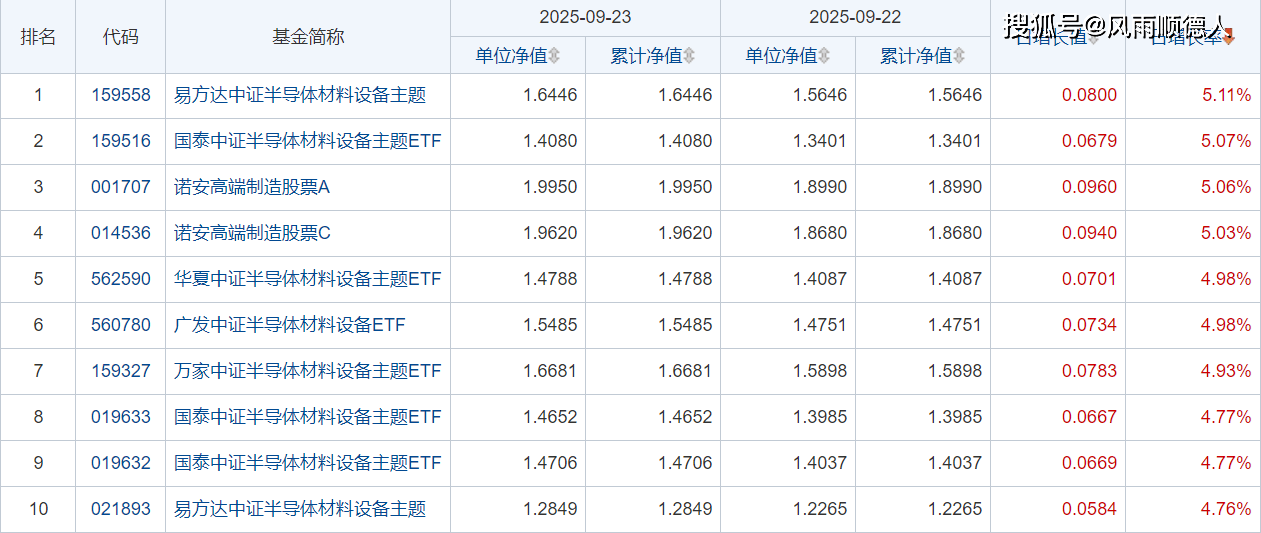The height and width of the screenshot is (533, 1261).
Task: Open 华夏中证半导体材料设备主题ETF fund link
Action: tap(308, 279)
